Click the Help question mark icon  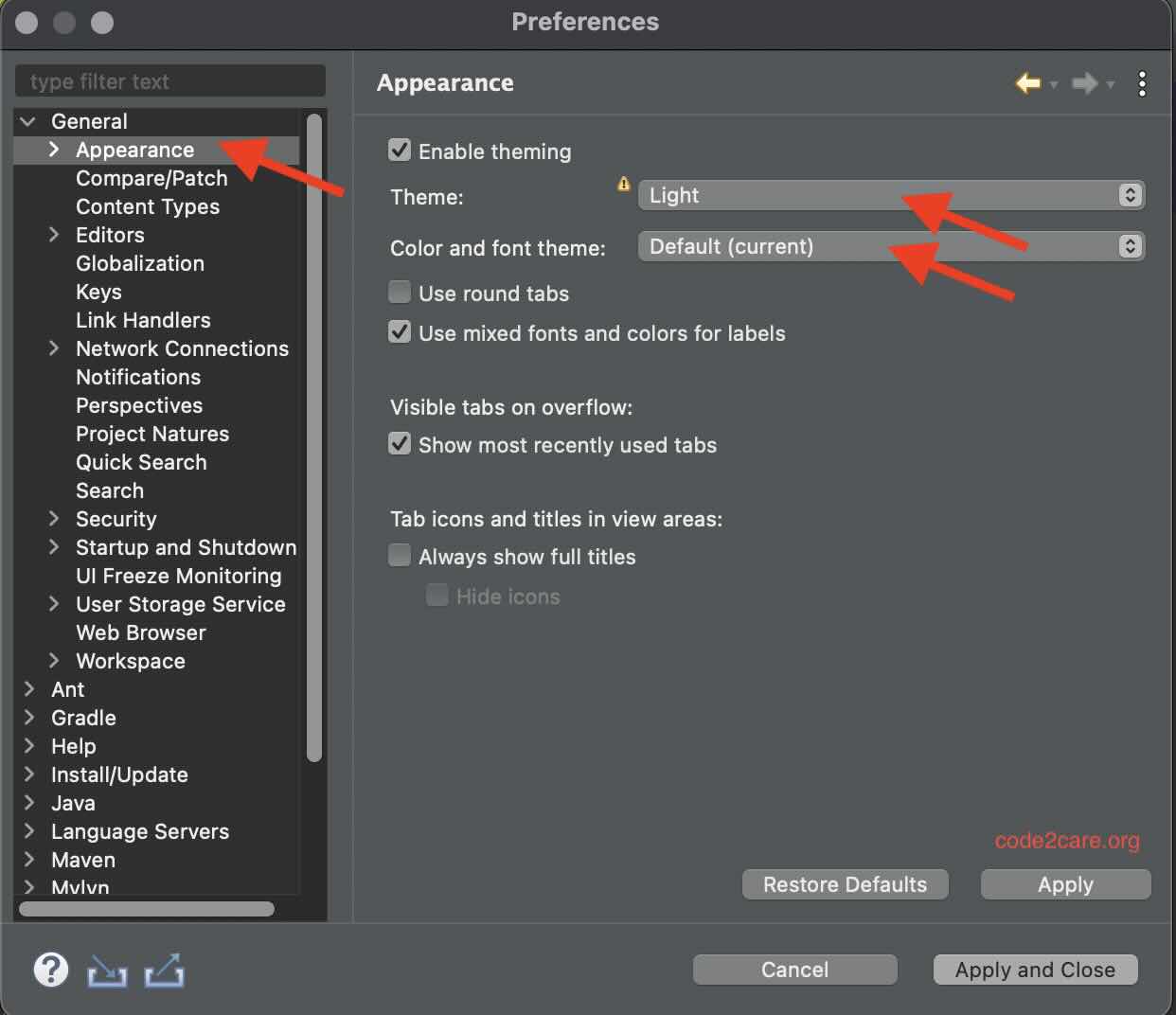(51, 970)
